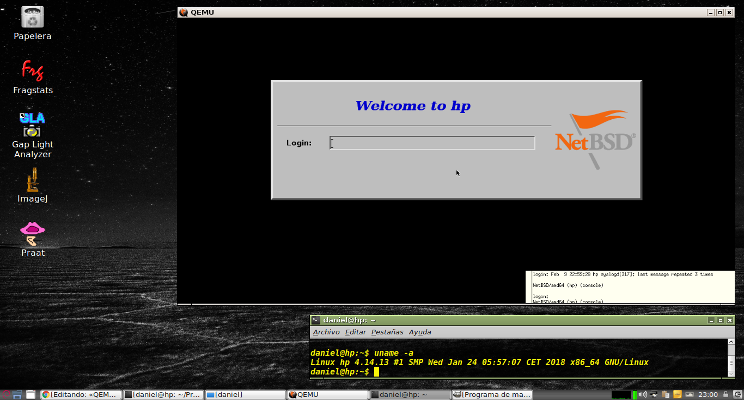Click the terminal window title bar icon

[x=316, y=319]
